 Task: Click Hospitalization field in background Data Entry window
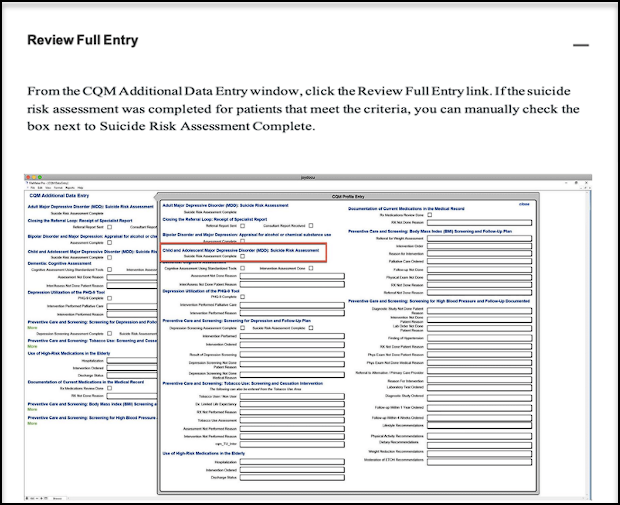[132, 361]
